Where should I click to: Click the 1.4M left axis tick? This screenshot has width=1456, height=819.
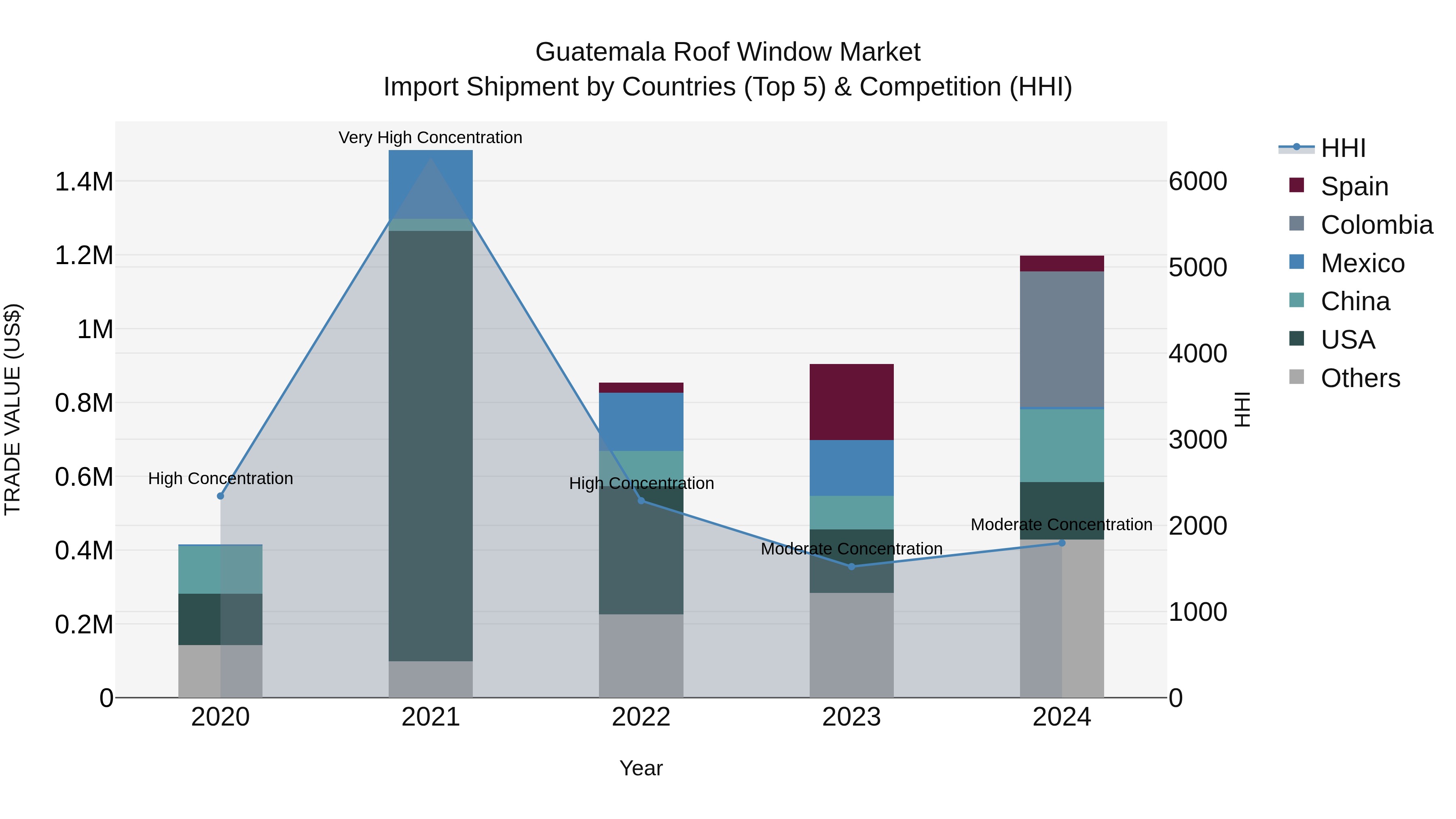(84, 182)
